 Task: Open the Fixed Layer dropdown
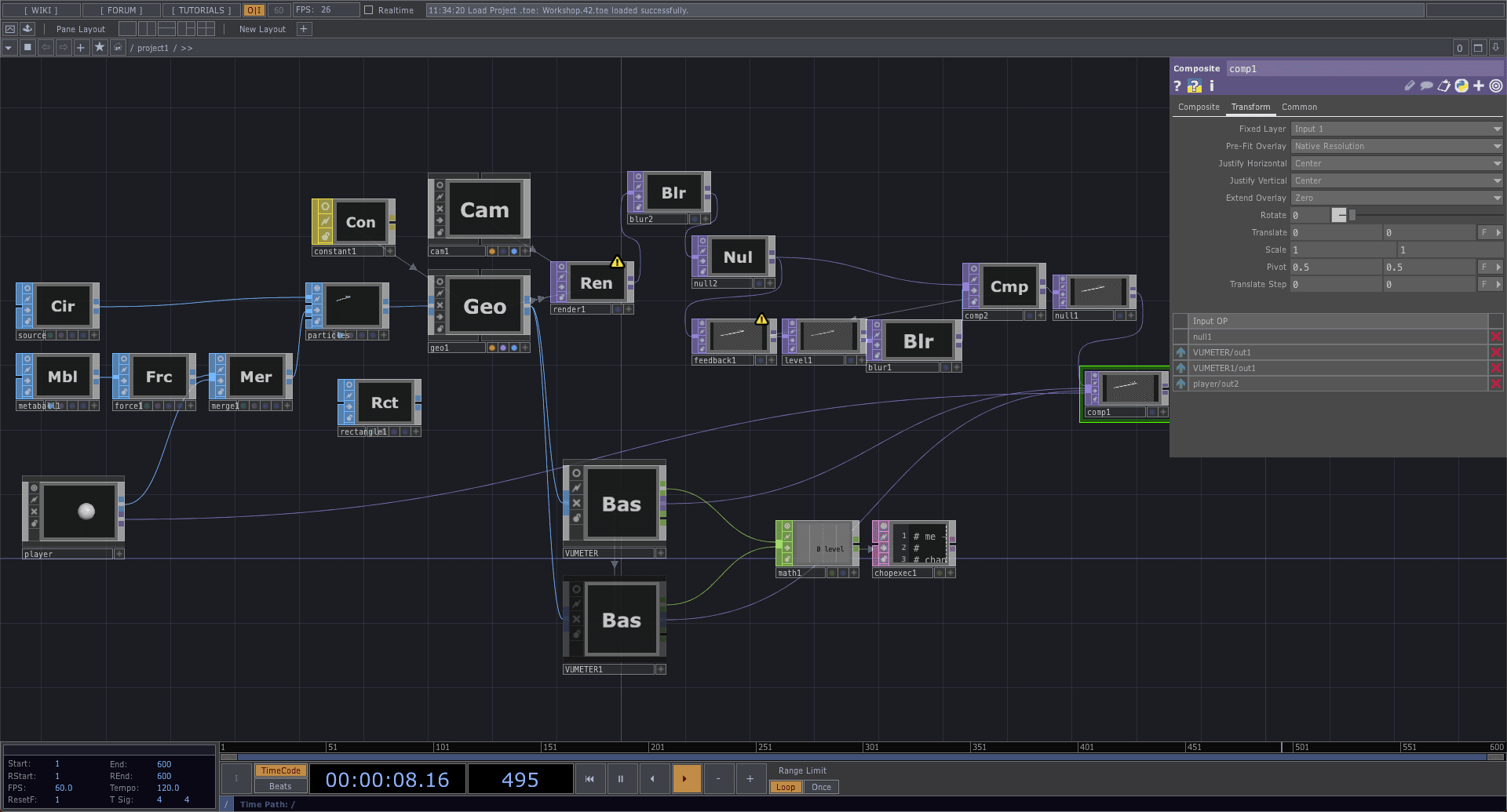pos(1396,129)
